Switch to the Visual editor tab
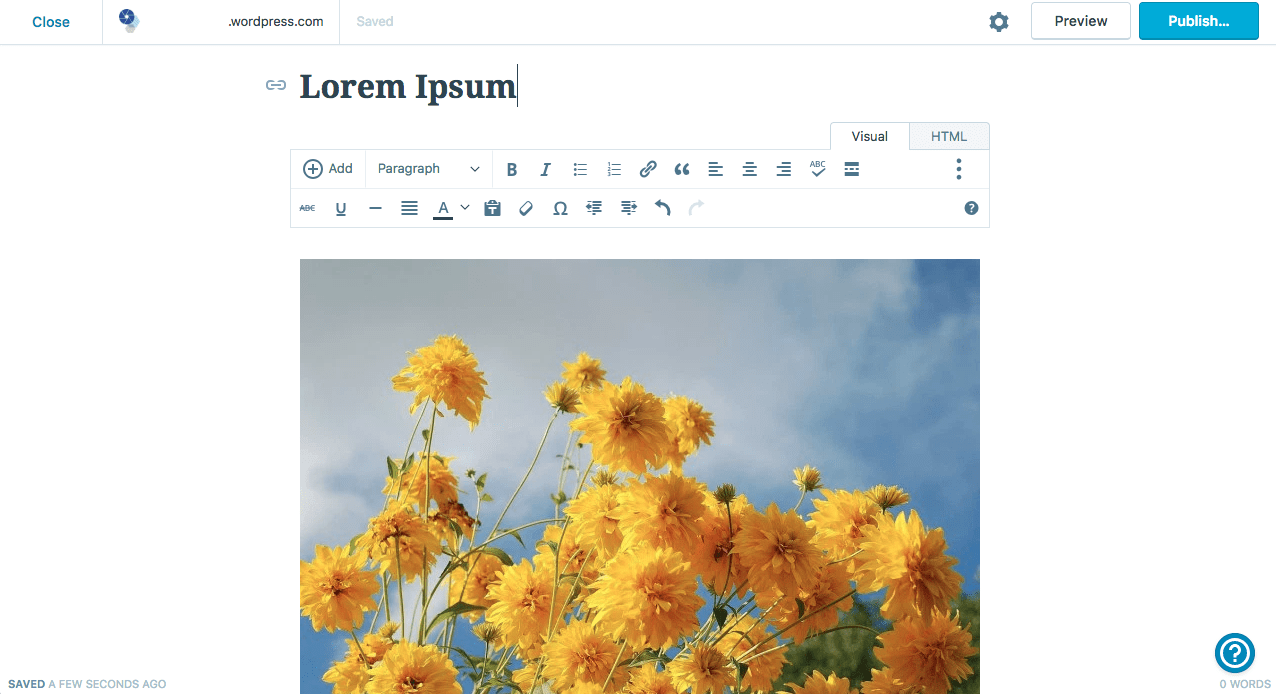Viewport: 1276px width, 694px height. [870, 136]
